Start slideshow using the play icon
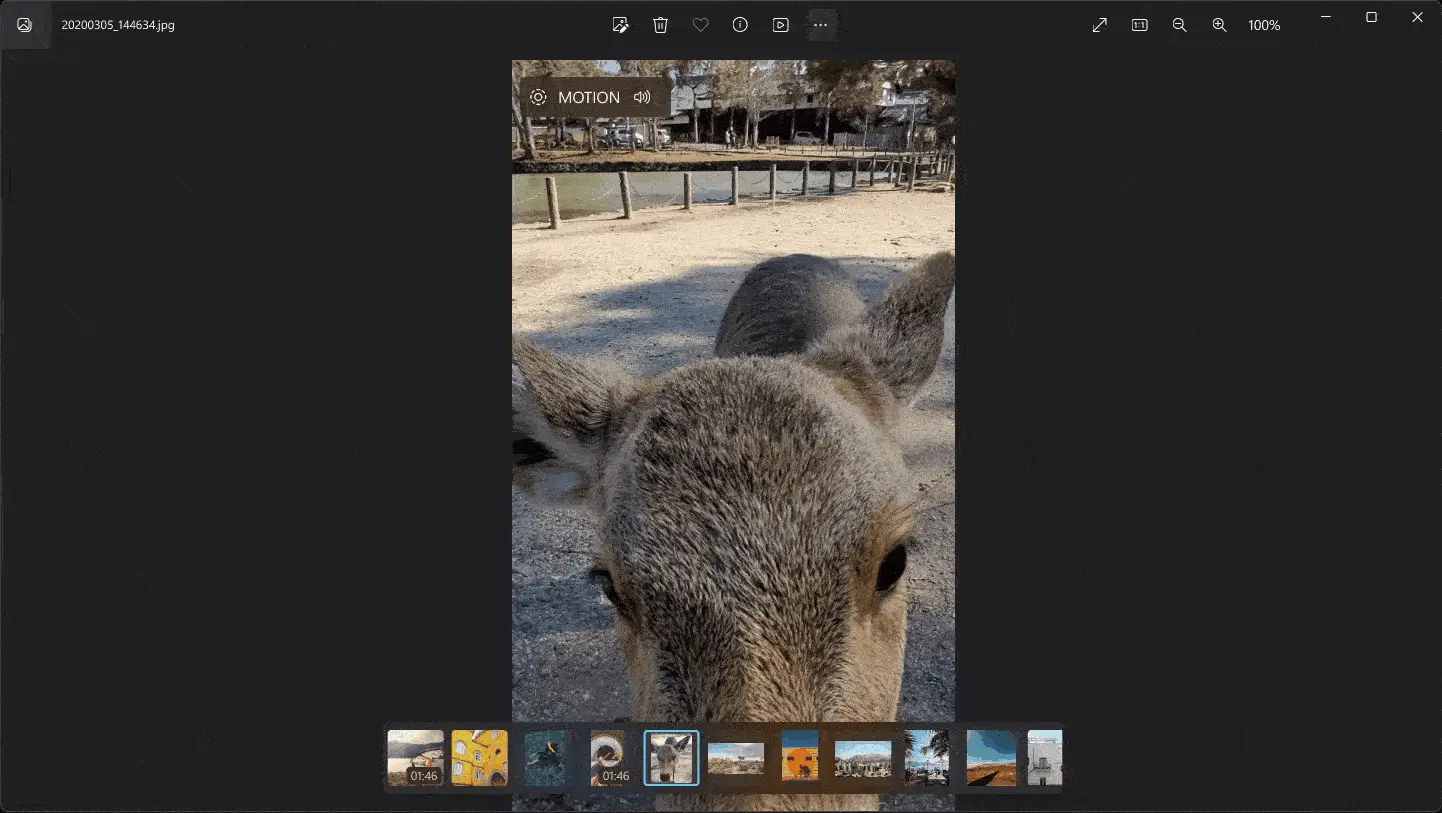The width and height of the screenshot is (1442, 813). [781, 25]
